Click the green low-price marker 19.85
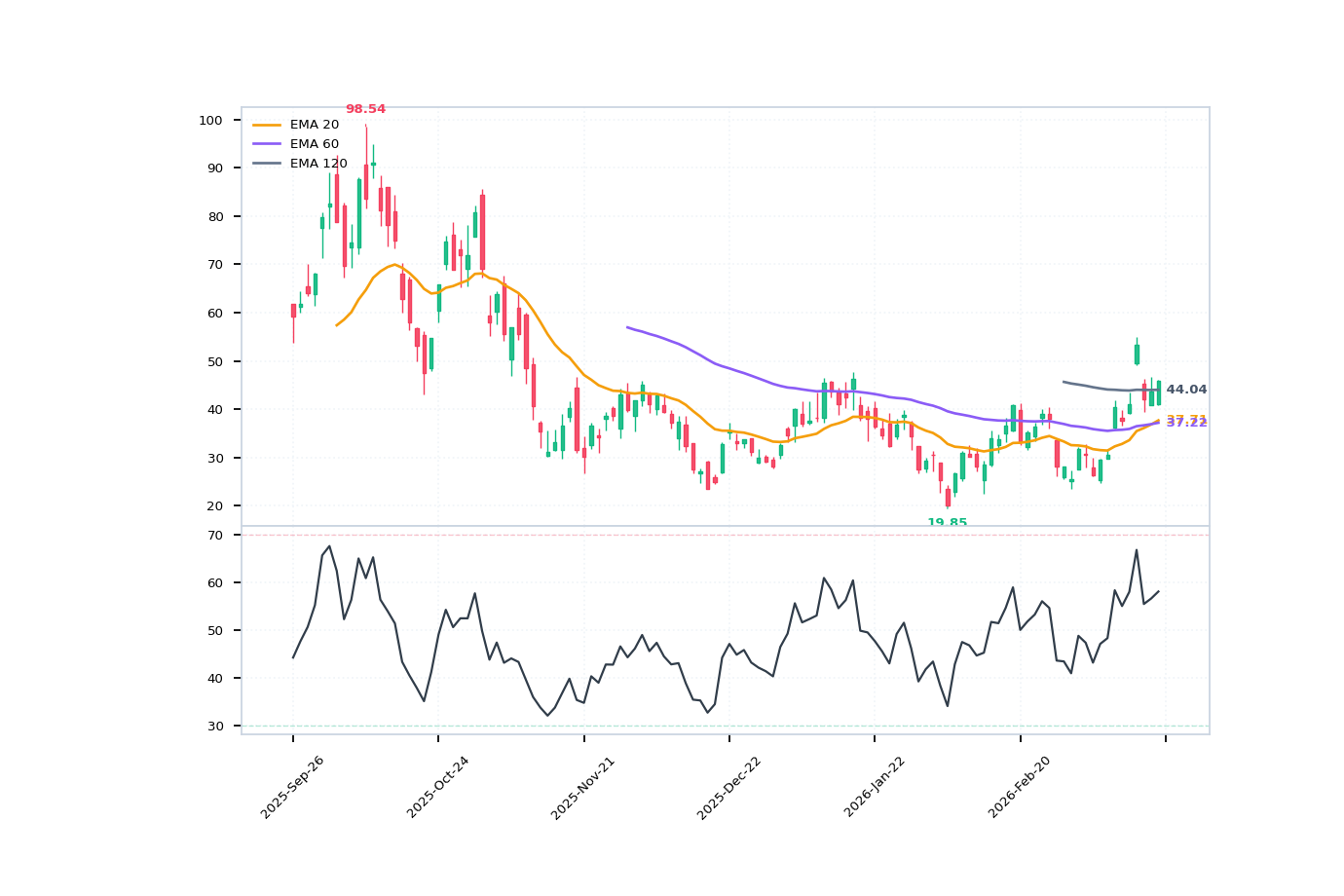This screenshot has width=1344, height=896. pyautogui.click(x=947, y=523)
